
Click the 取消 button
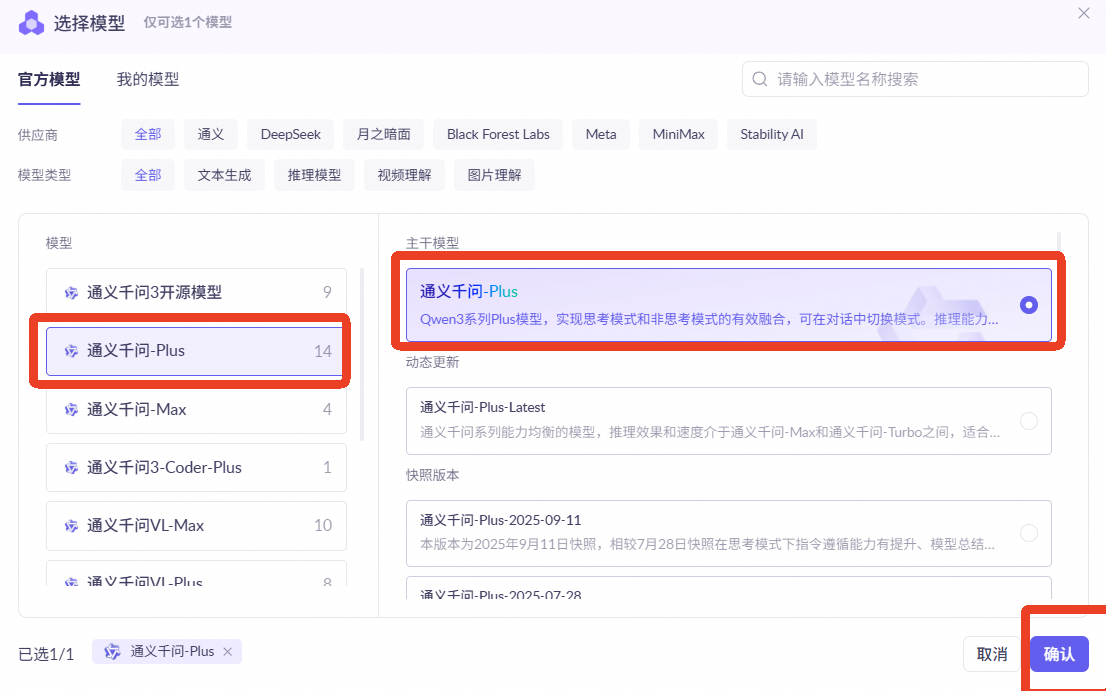pos(992,654)
